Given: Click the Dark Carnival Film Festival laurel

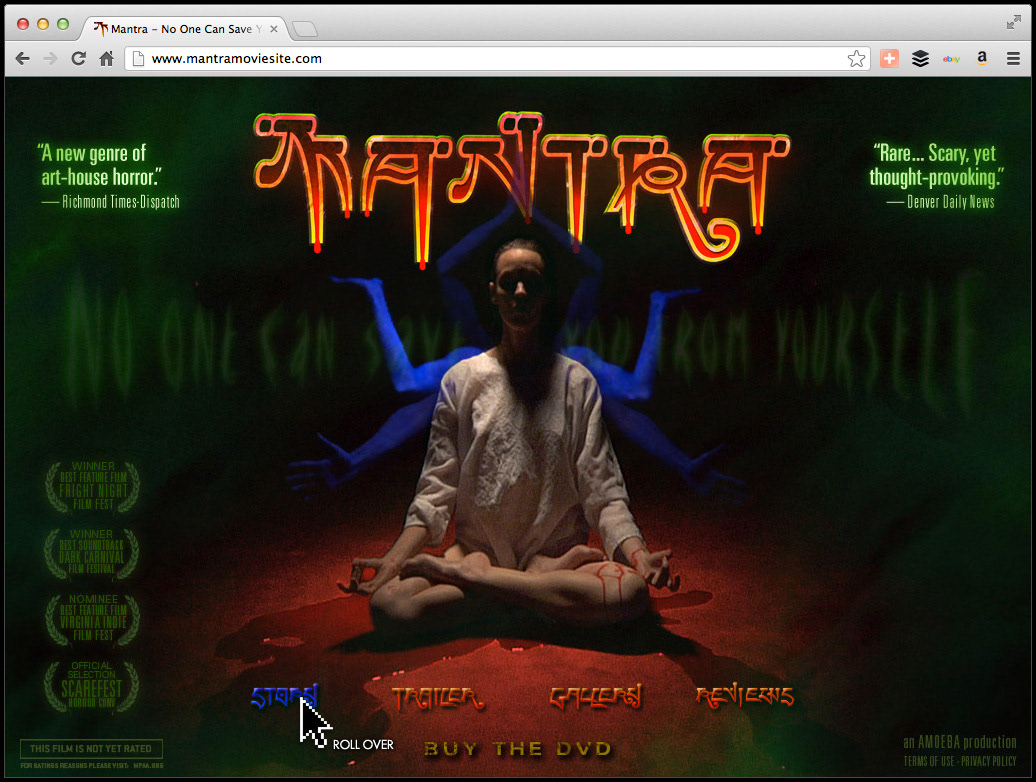Looking at the screenshot, I should 91,553.
